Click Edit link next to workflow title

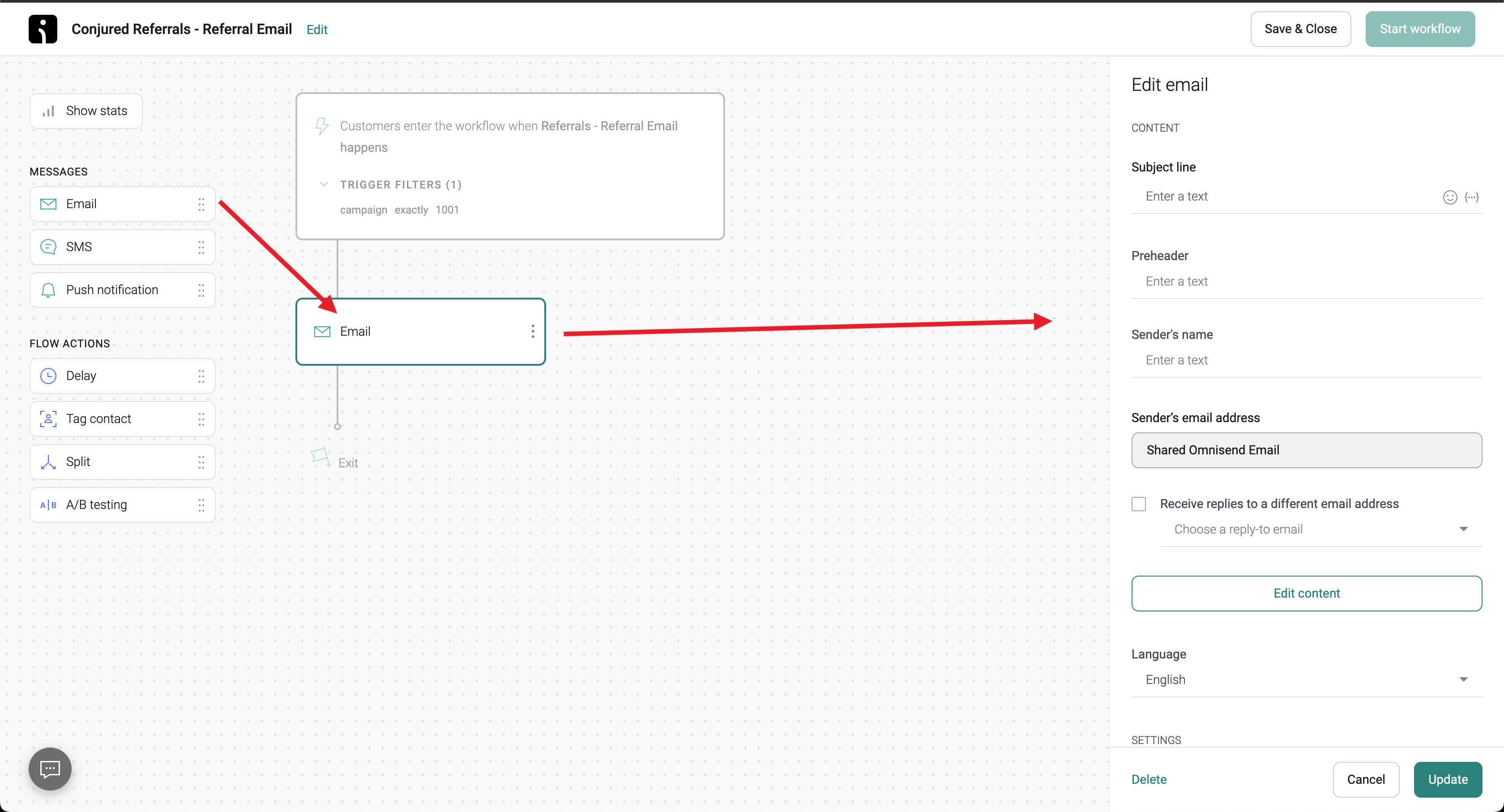tap(316, 29)
